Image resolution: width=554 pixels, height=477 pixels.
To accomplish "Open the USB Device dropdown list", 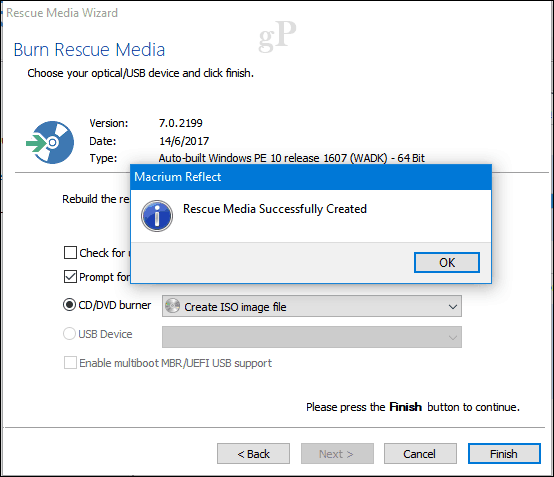I will [x=312, y=337].
